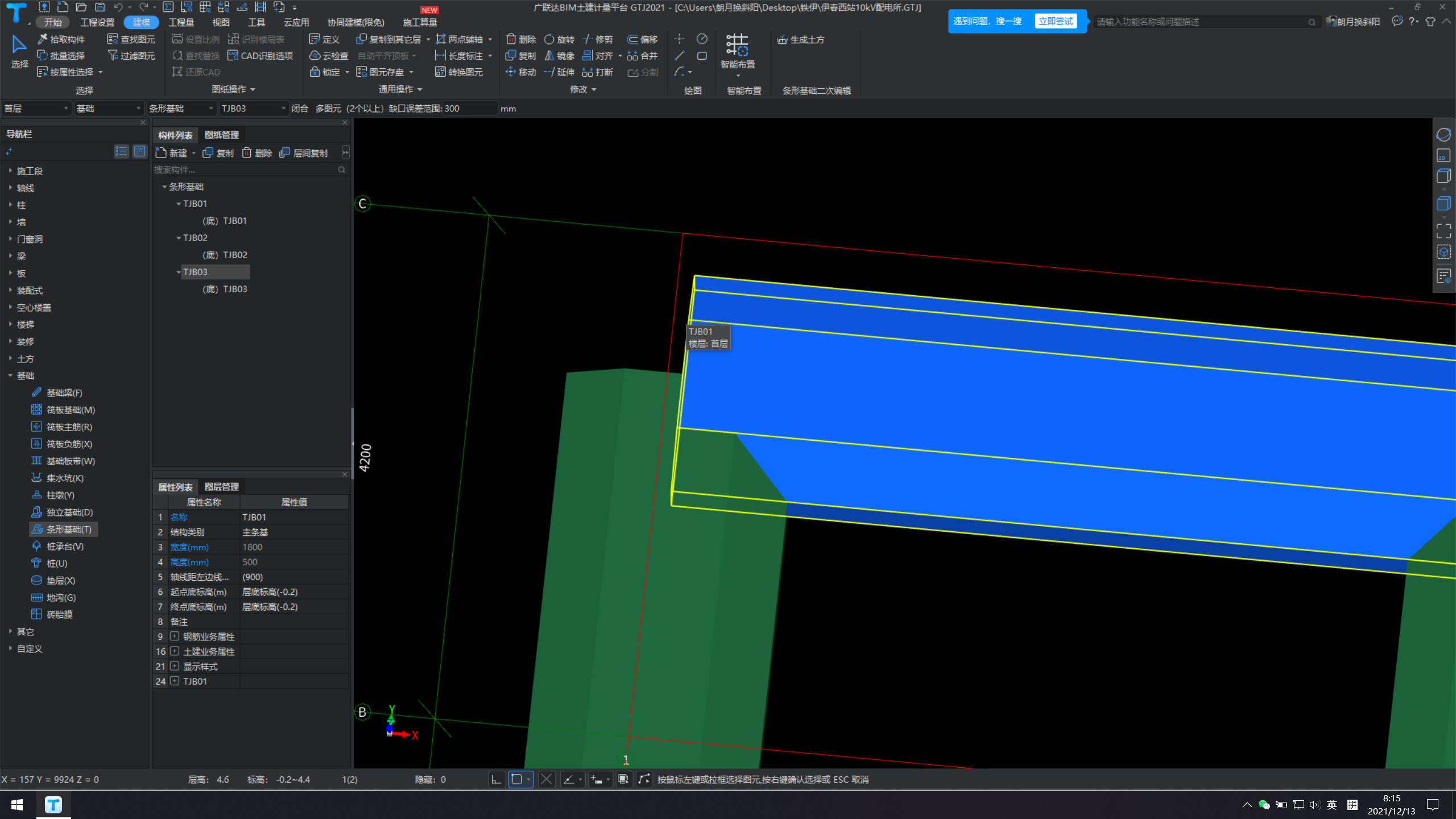Click the sum calculation icon in quick toolbar
Image resolution: width=1456 pixels, height=819 pixels.
click(x=168, y=7)
